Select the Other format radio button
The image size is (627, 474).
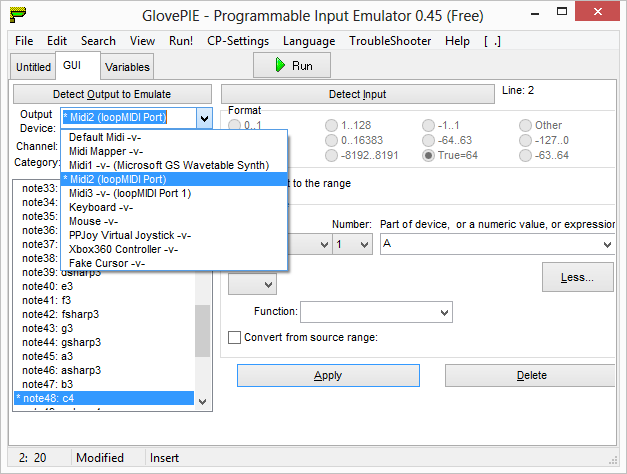tap(525, 125)
